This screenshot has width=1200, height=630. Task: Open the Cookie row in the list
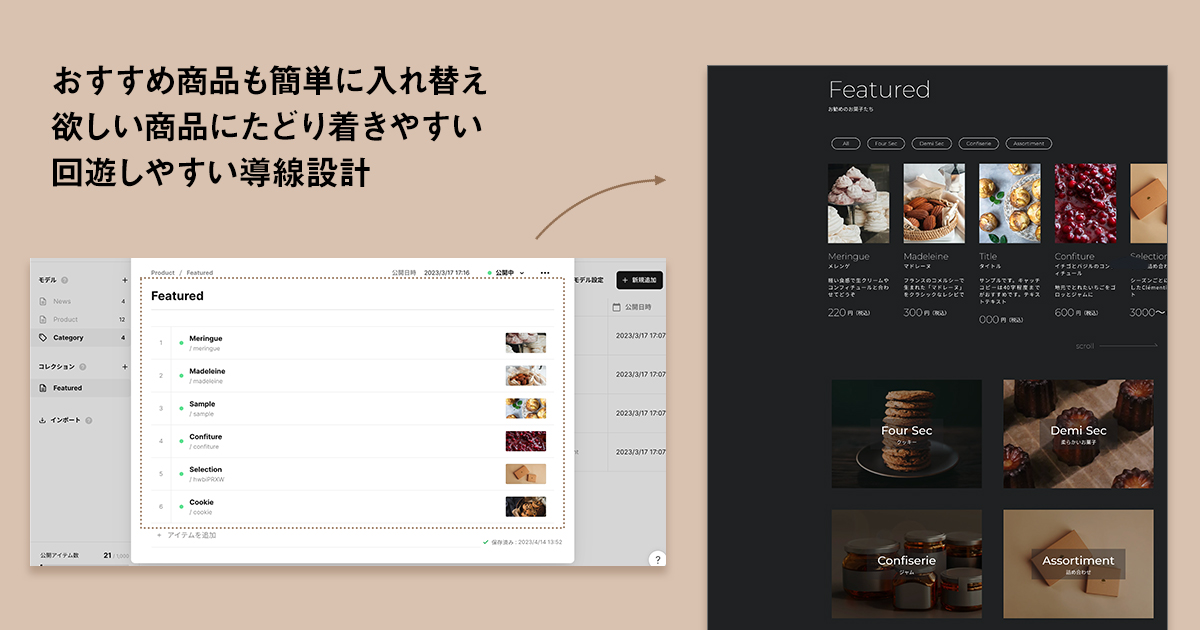[352, 507]
